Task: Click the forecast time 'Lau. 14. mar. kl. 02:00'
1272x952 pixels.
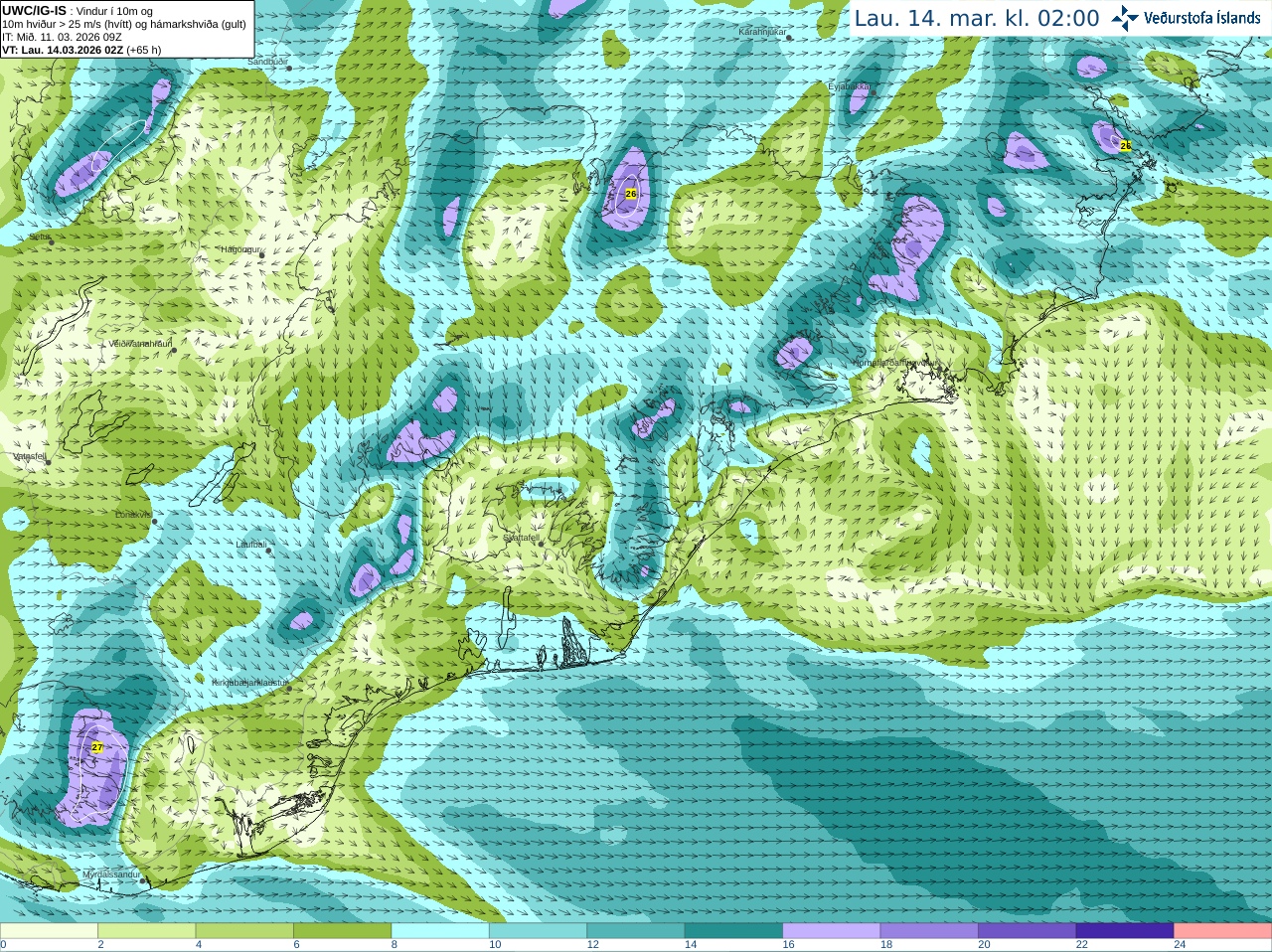Action: [x=977, y=19]
